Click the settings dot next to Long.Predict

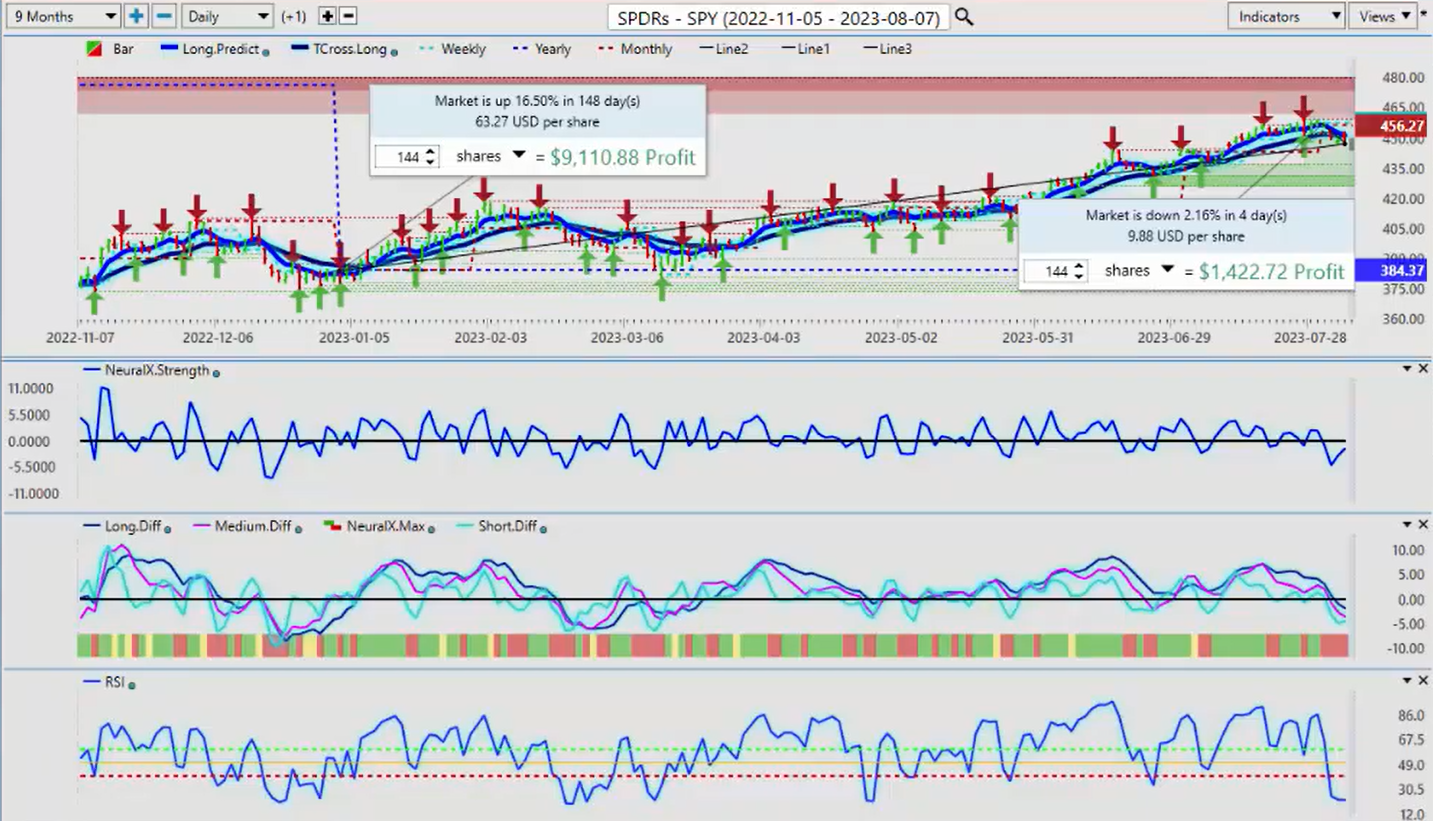click(x=266, y=51)
